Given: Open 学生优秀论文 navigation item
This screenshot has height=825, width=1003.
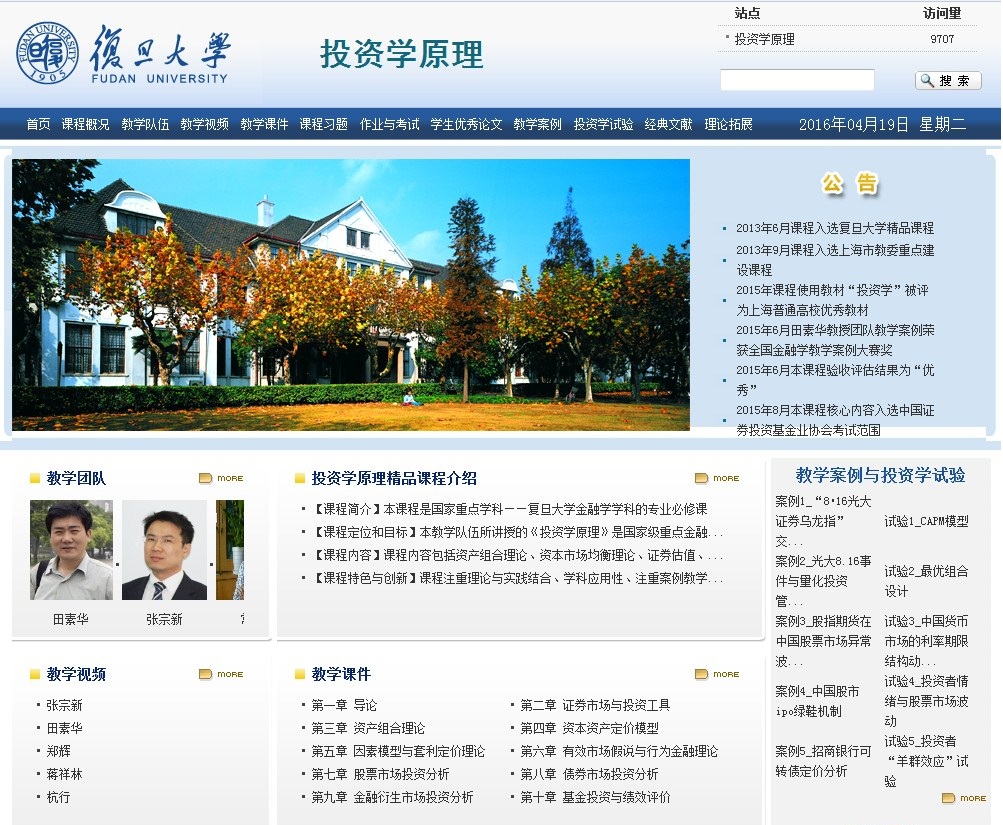Looking at the screenshot, I should (x=466, y=125).
